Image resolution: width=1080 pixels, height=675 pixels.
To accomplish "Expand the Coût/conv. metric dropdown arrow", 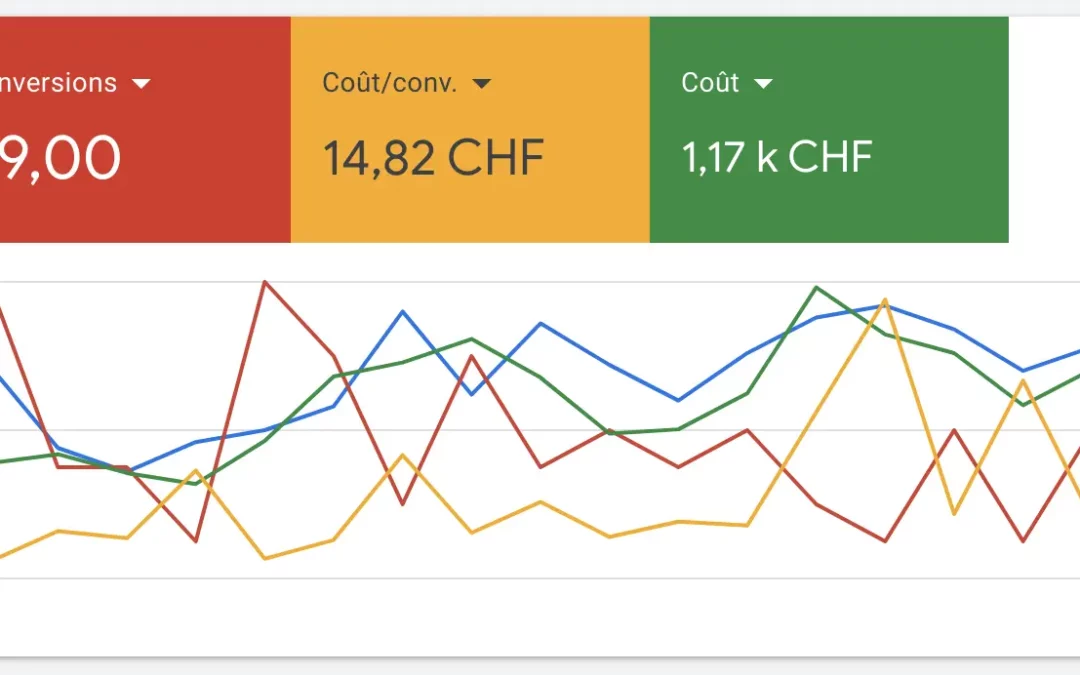I will coord(481,83).
